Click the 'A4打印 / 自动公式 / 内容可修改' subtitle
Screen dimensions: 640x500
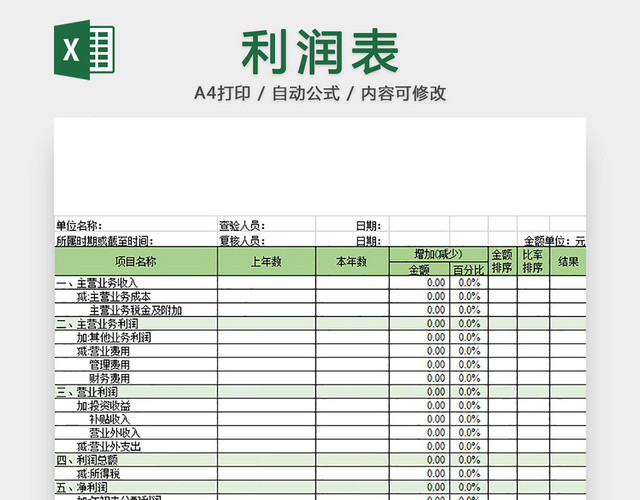[x=320, y=93]
